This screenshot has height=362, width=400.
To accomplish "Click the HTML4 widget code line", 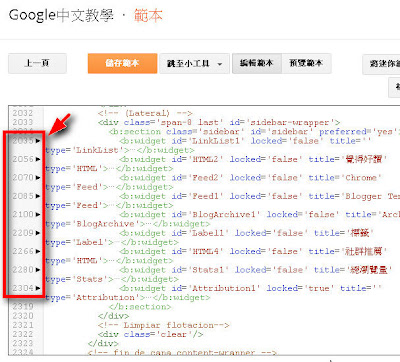I will 253,251.
